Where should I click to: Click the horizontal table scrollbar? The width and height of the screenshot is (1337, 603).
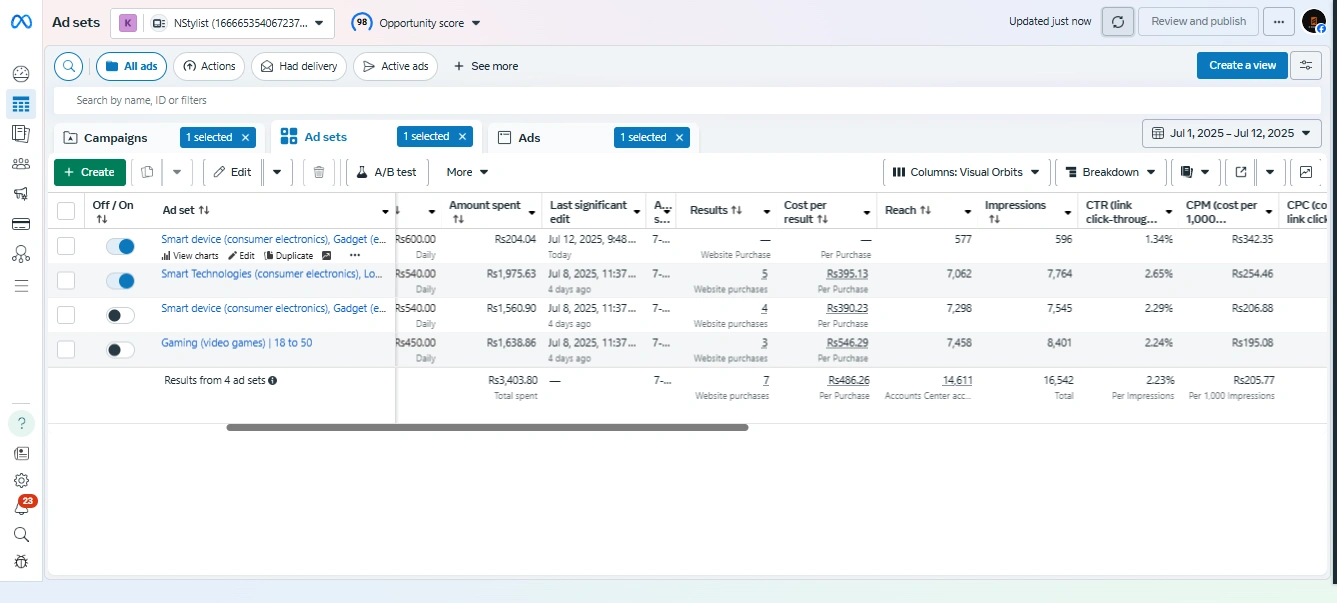[487, 427]
